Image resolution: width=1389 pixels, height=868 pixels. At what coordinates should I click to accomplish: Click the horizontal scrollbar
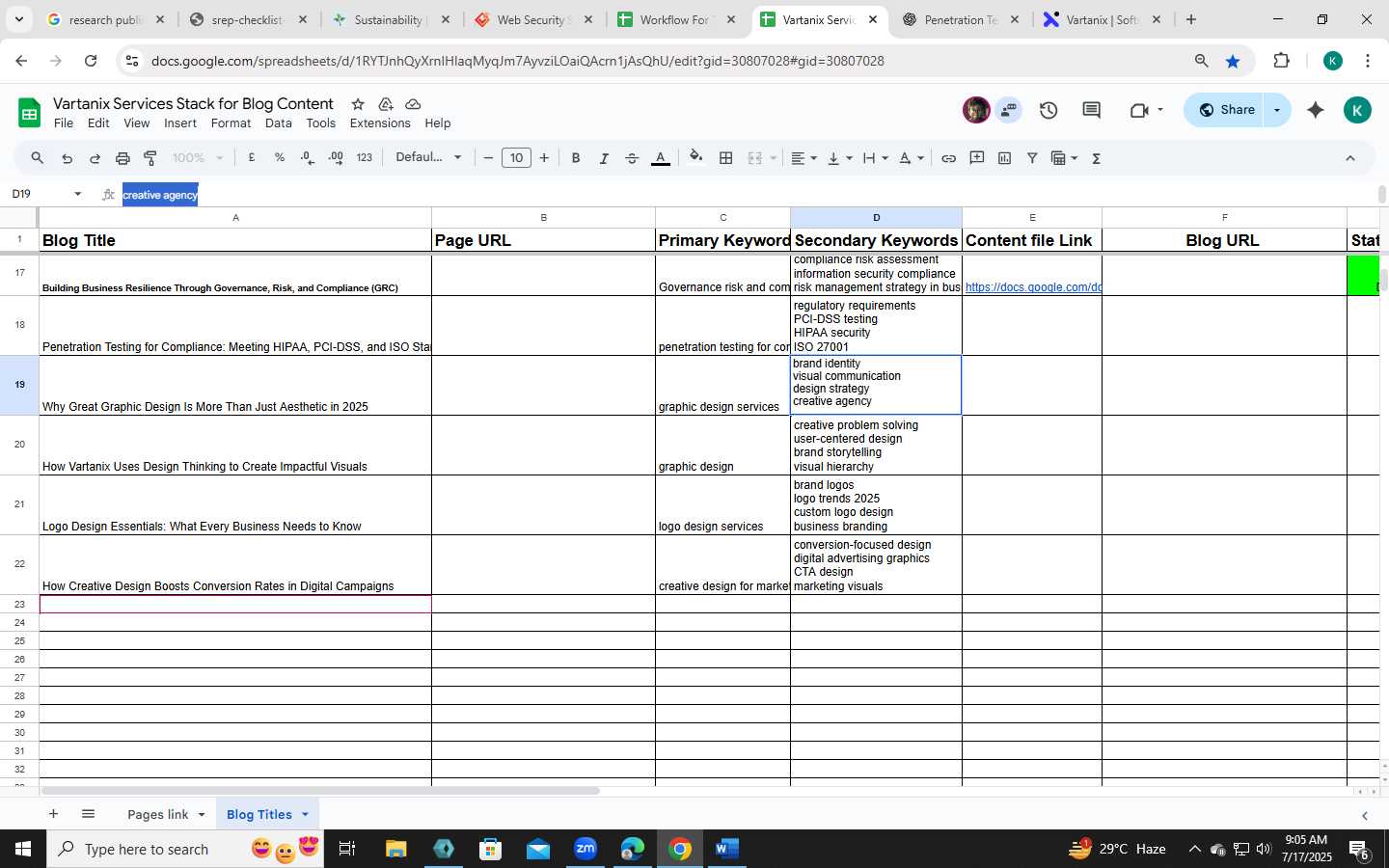pos(318,791)
